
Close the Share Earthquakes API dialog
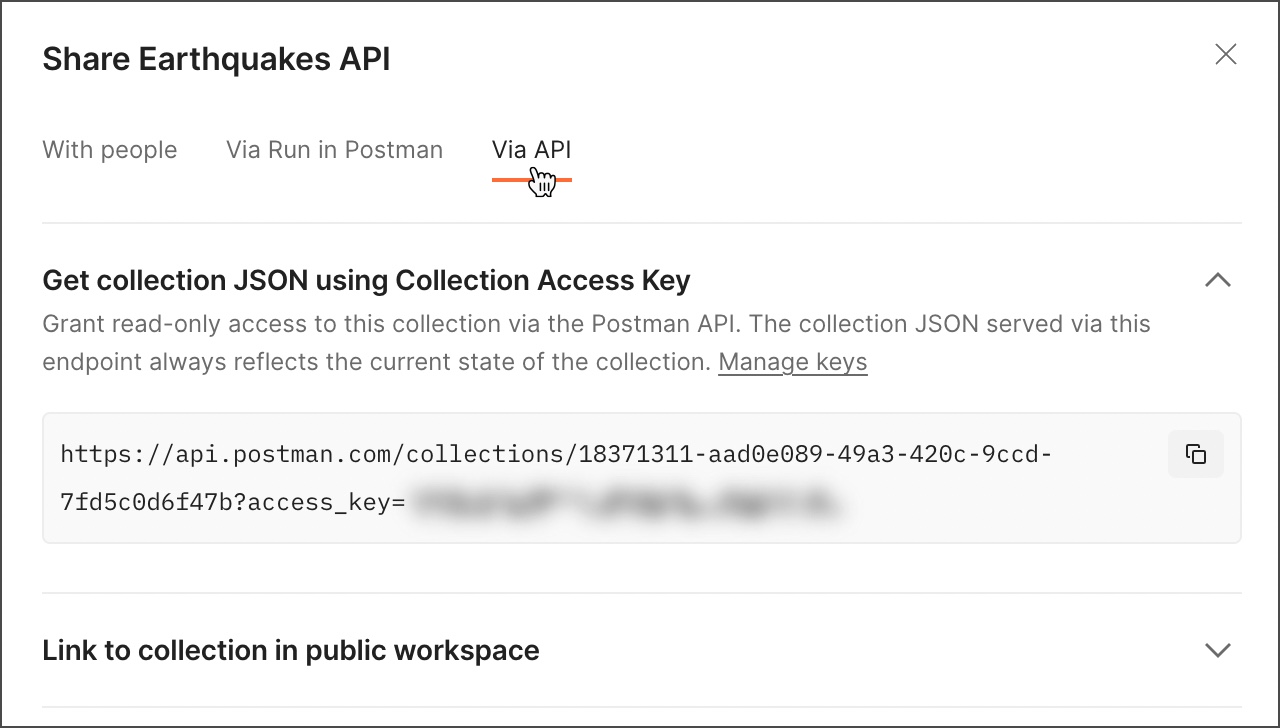click(x=1225, y=55)
